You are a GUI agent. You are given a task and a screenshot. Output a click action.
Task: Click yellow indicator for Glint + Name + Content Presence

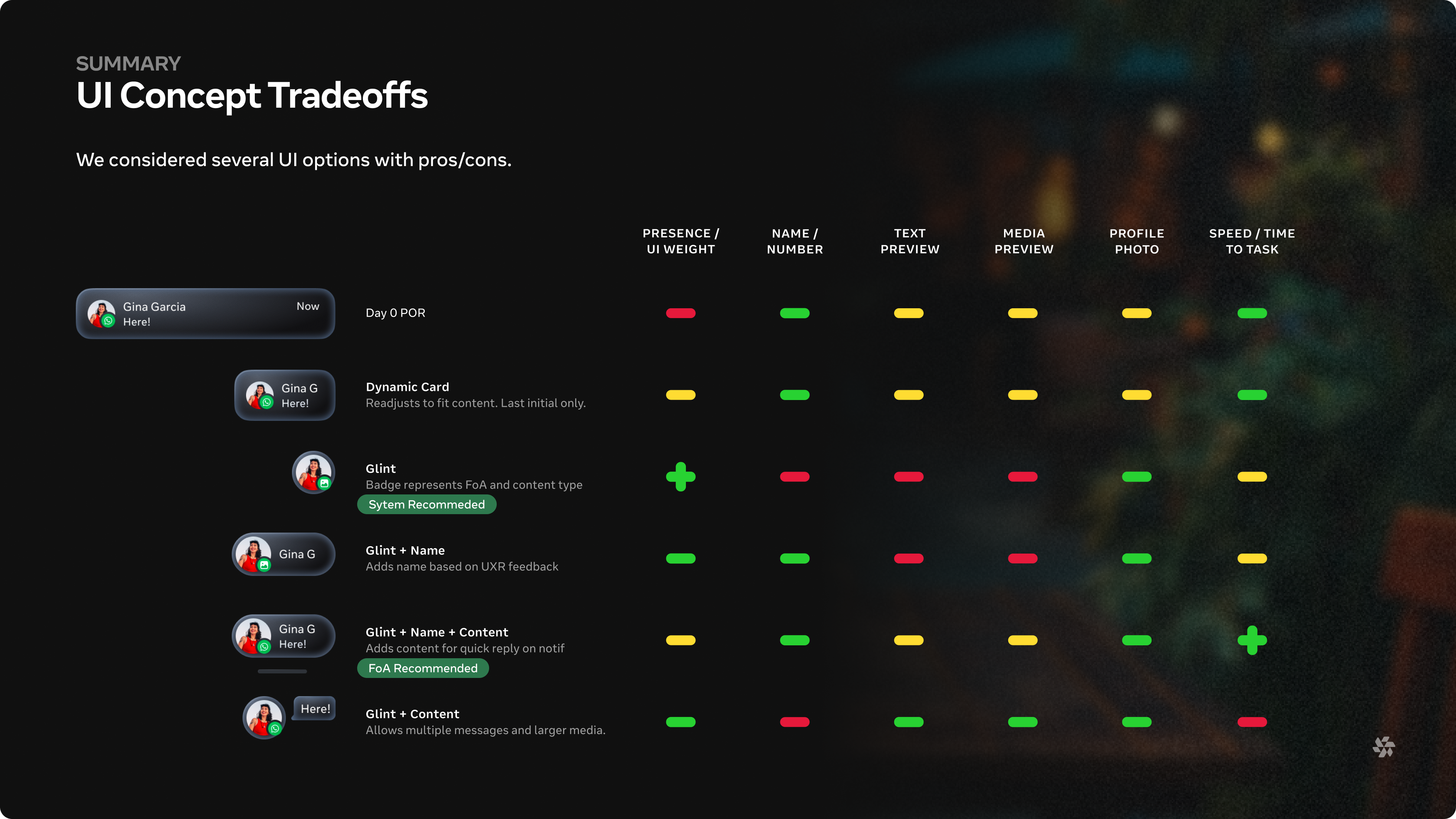tap(681, 640)
